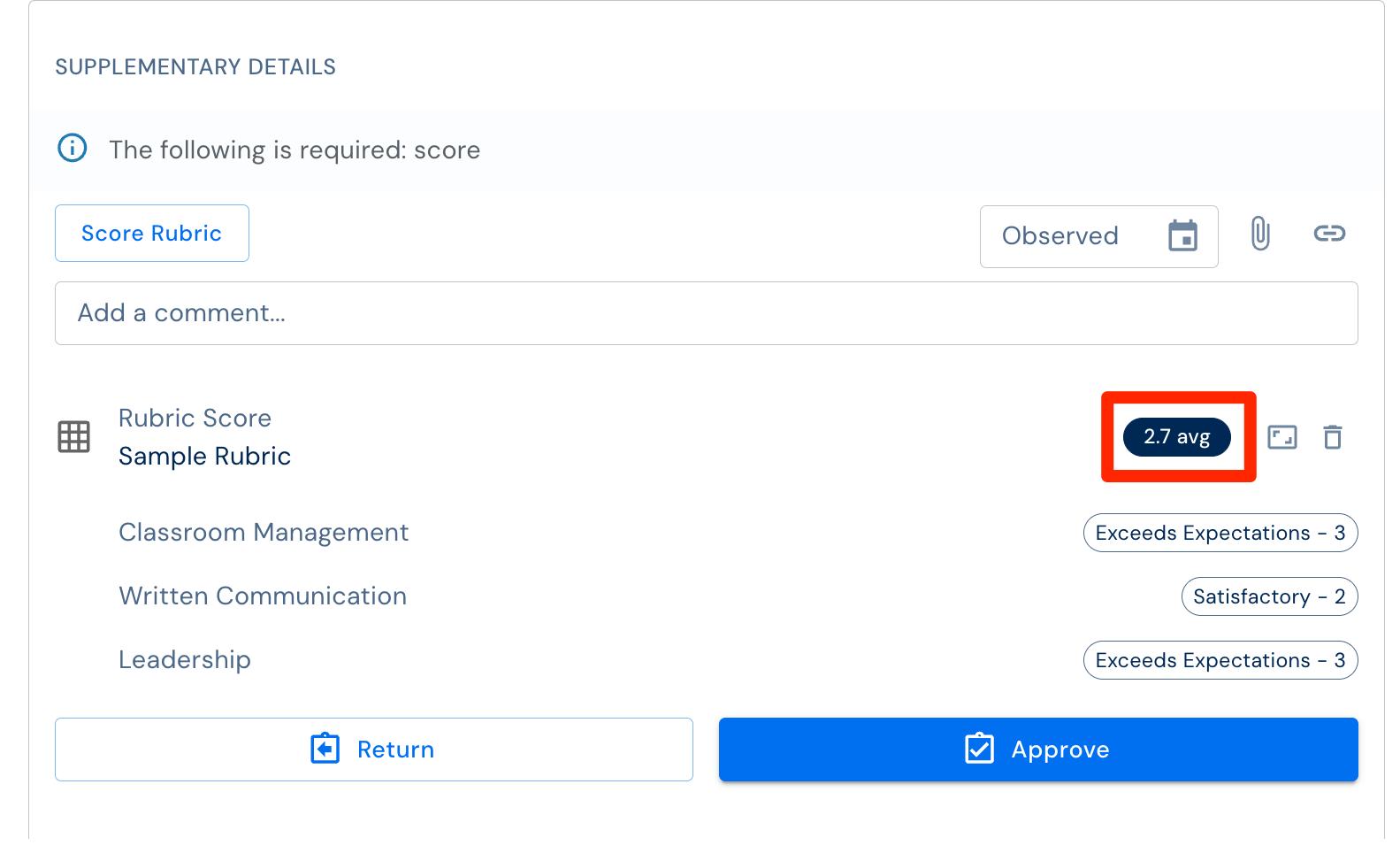This screenshot has height=861, width=1400.
Task: Click the Approve clipboard check icon
Action: pos(979,749)
